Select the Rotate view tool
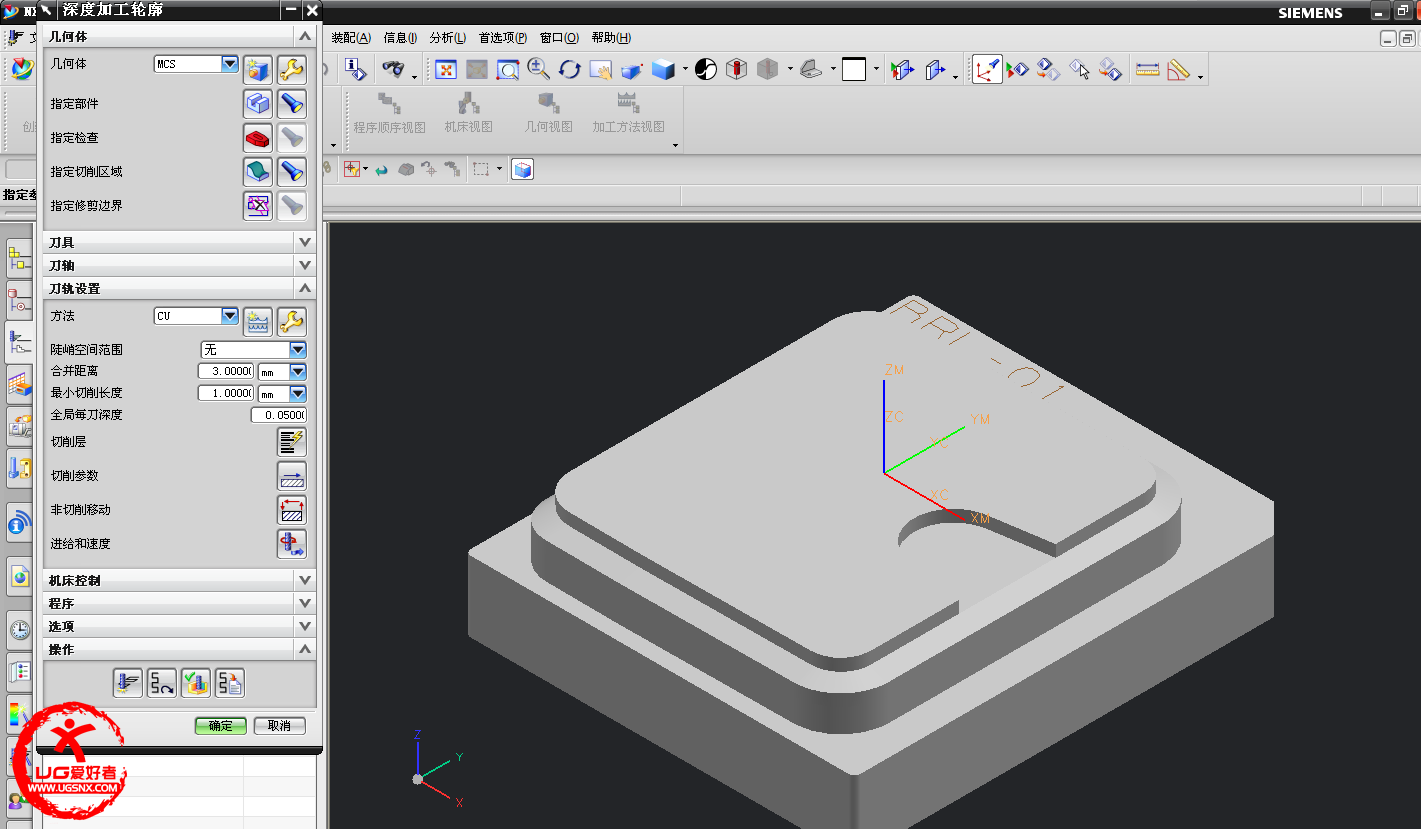Screen dimensions: 1421x829 [570, 69]
